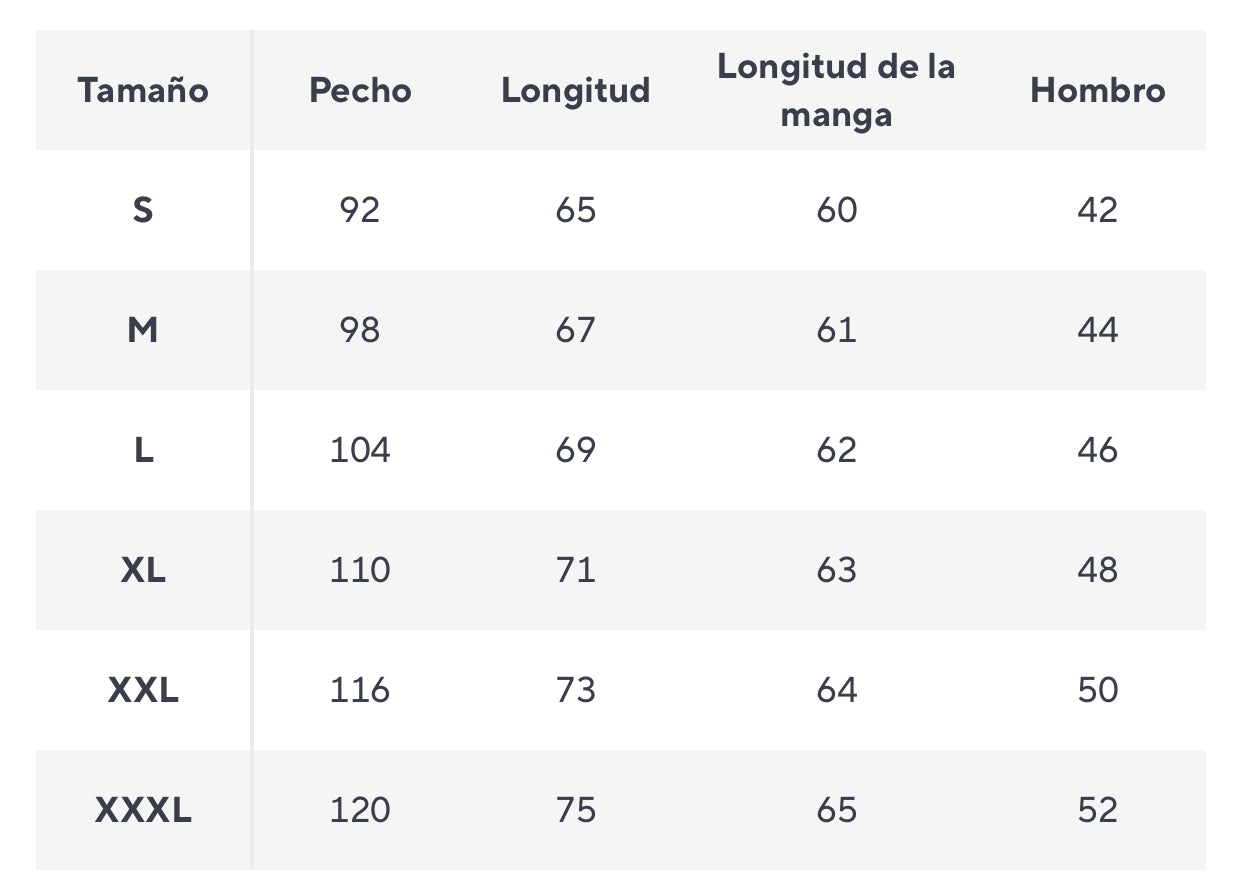Click length value 71 in XL row
The image size is (1242, 888).
point(576,570)
